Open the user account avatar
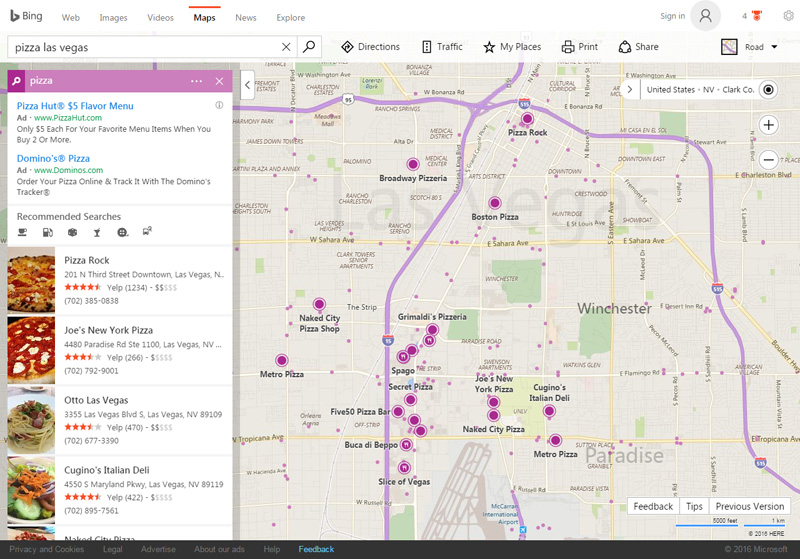Screen dimensions: 800x559 coord(706,16)
